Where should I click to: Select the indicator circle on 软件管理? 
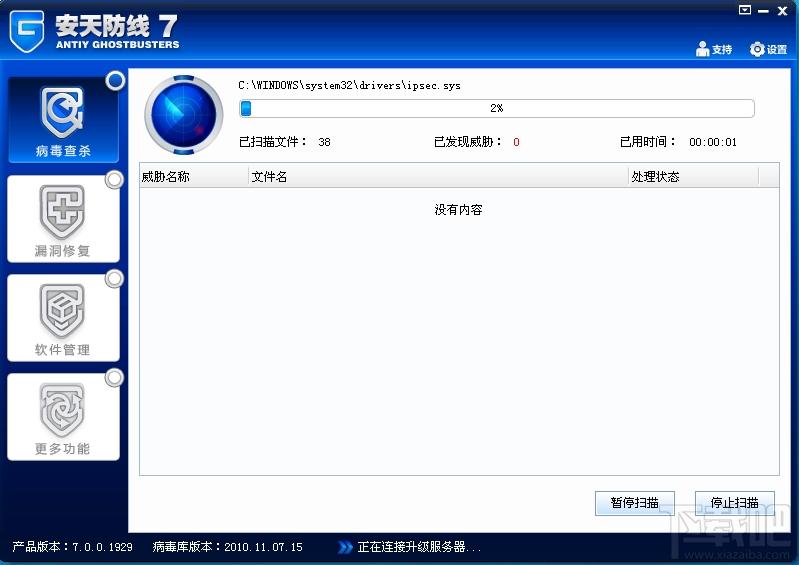click(x=113, y=278)
